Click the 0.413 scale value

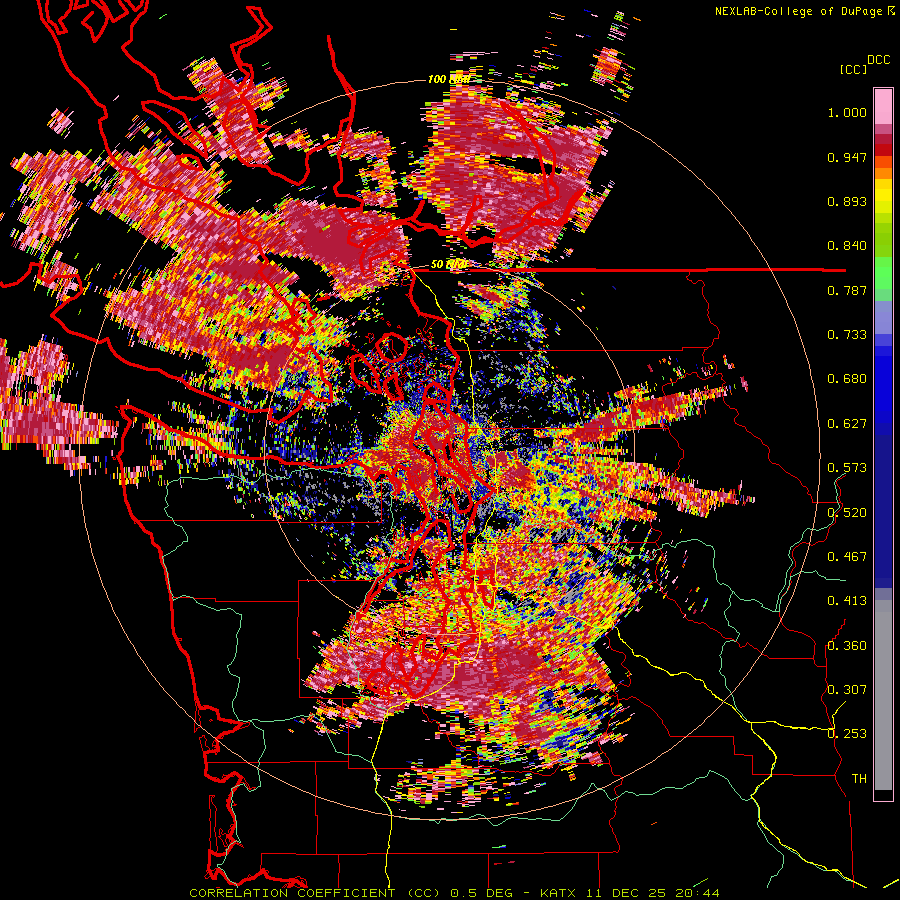[847, 601]
